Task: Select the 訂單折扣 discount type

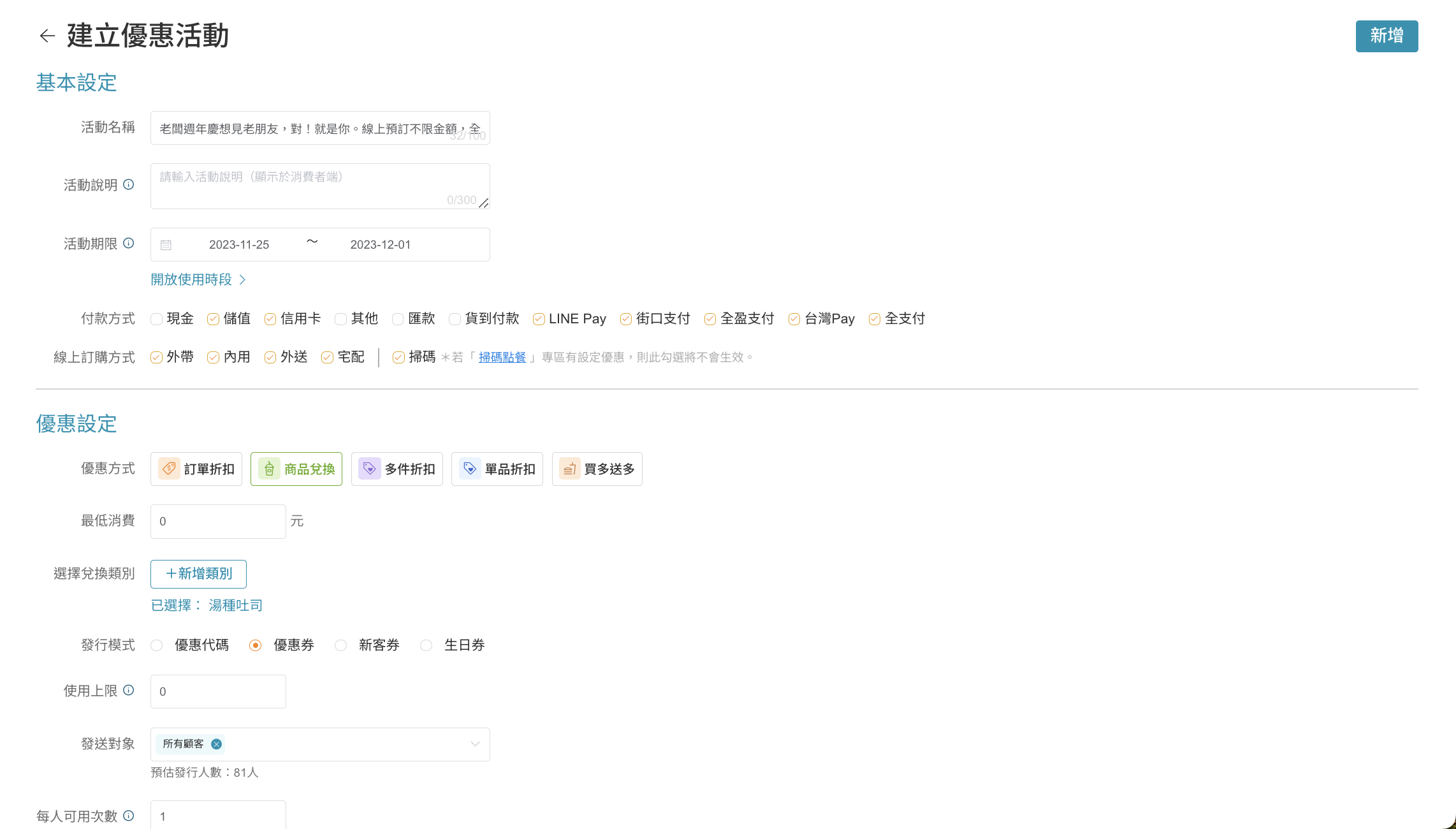Action: (x=196, y=469)
